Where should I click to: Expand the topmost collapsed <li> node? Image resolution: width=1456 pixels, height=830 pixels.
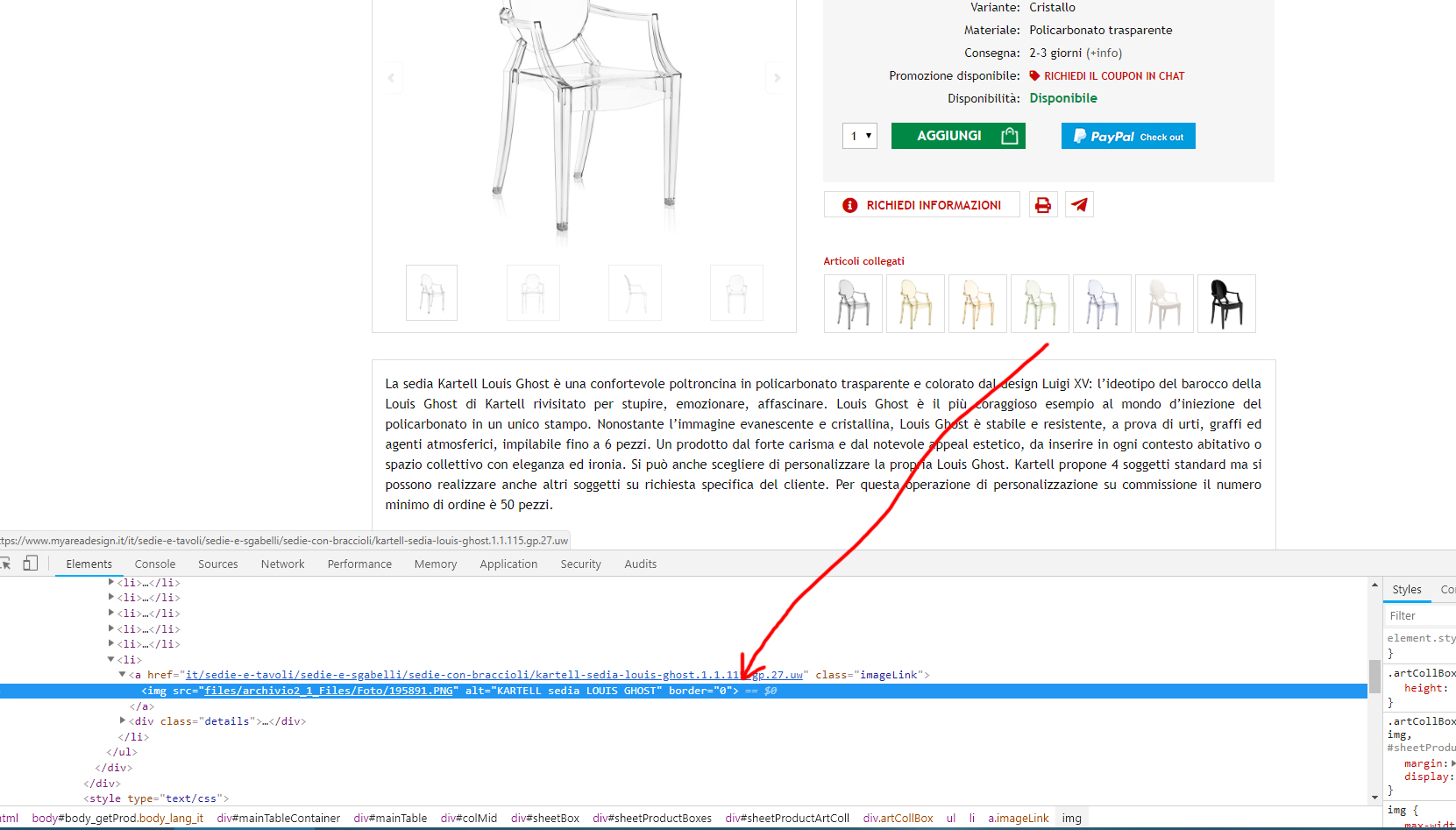pos(111,583)
